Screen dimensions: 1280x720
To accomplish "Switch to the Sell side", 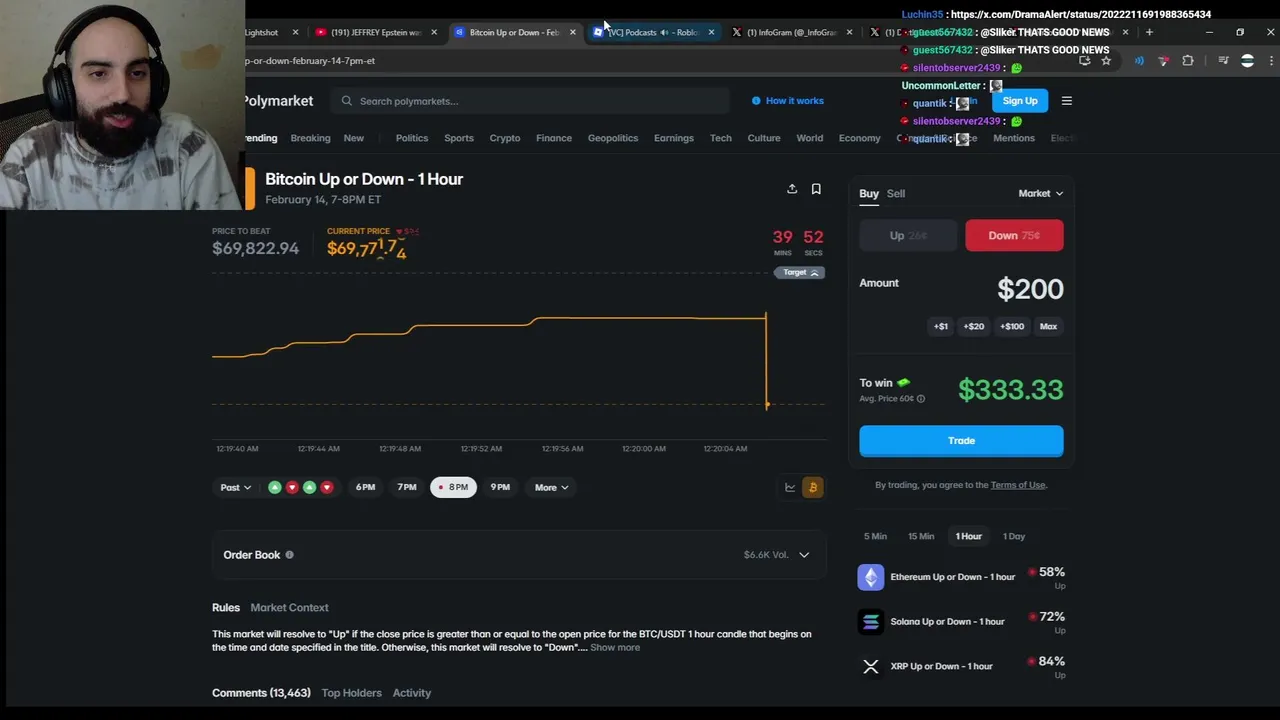I will [896, 193].
